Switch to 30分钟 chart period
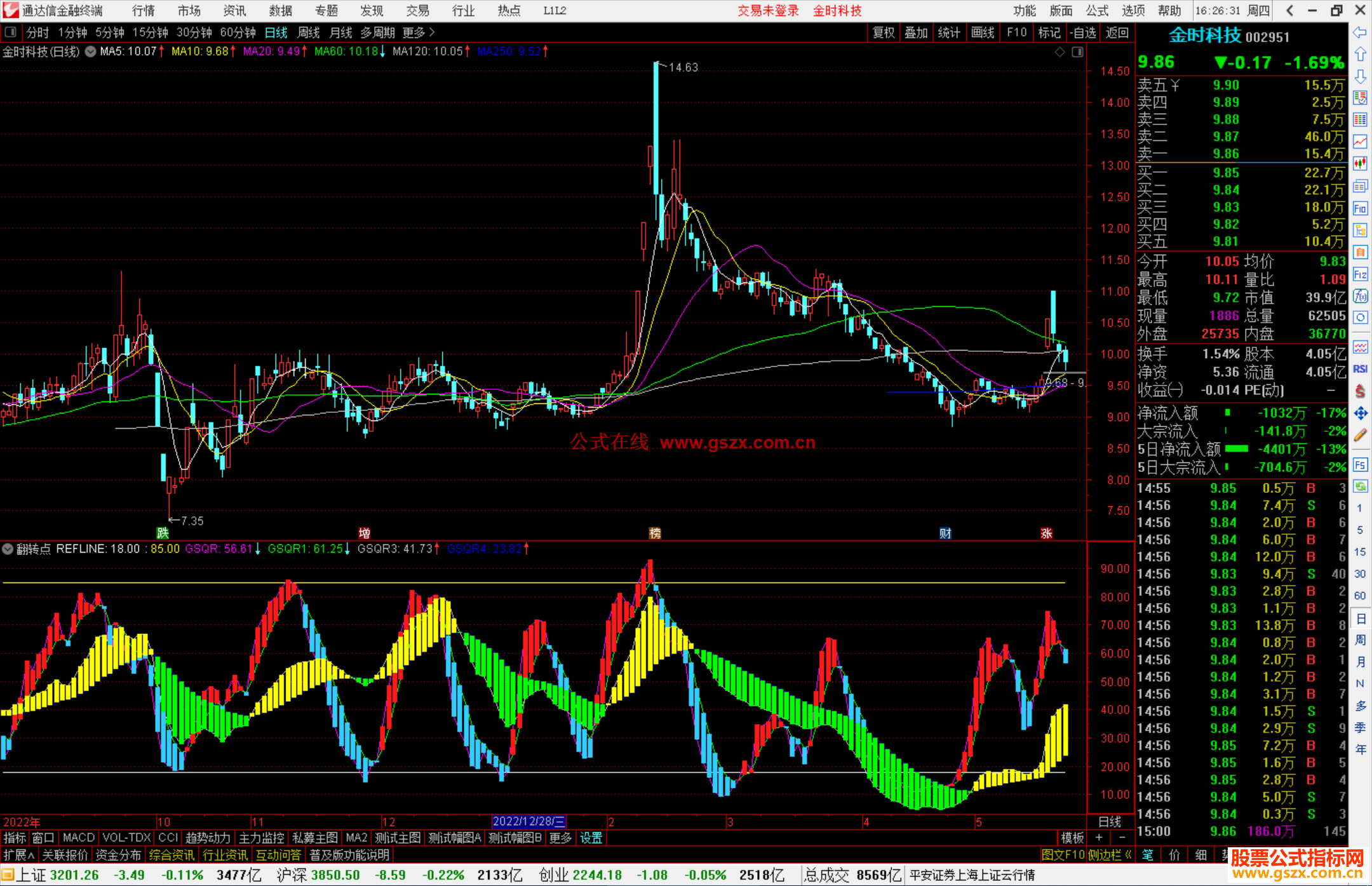Viewport: 1372px width, 886px height. 194,32
